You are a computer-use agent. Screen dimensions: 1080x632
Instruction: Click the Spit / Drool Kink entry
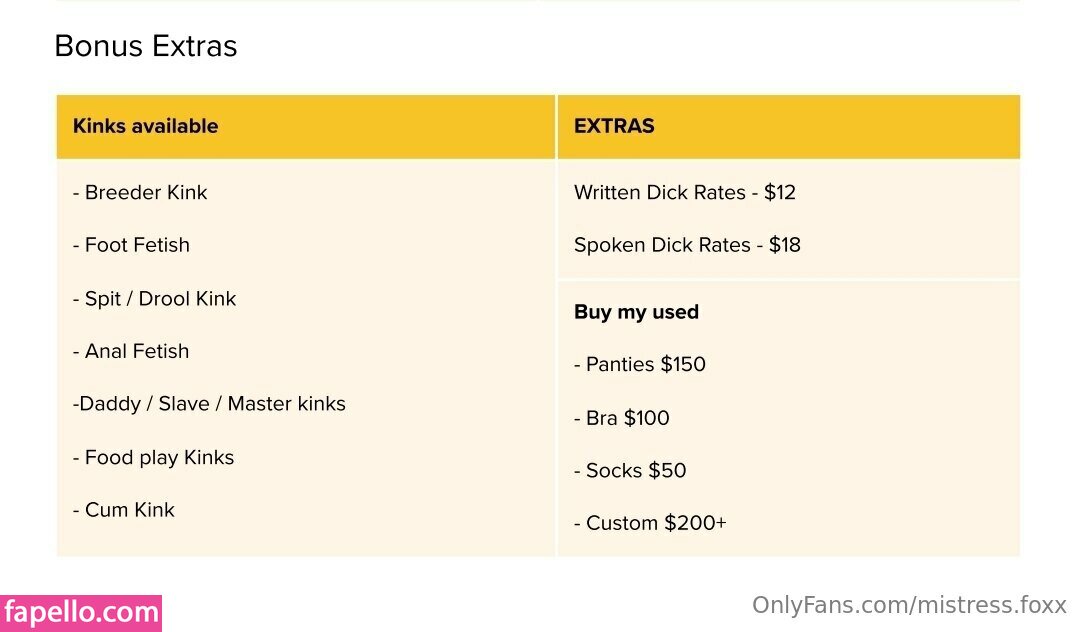coord(155,298)
